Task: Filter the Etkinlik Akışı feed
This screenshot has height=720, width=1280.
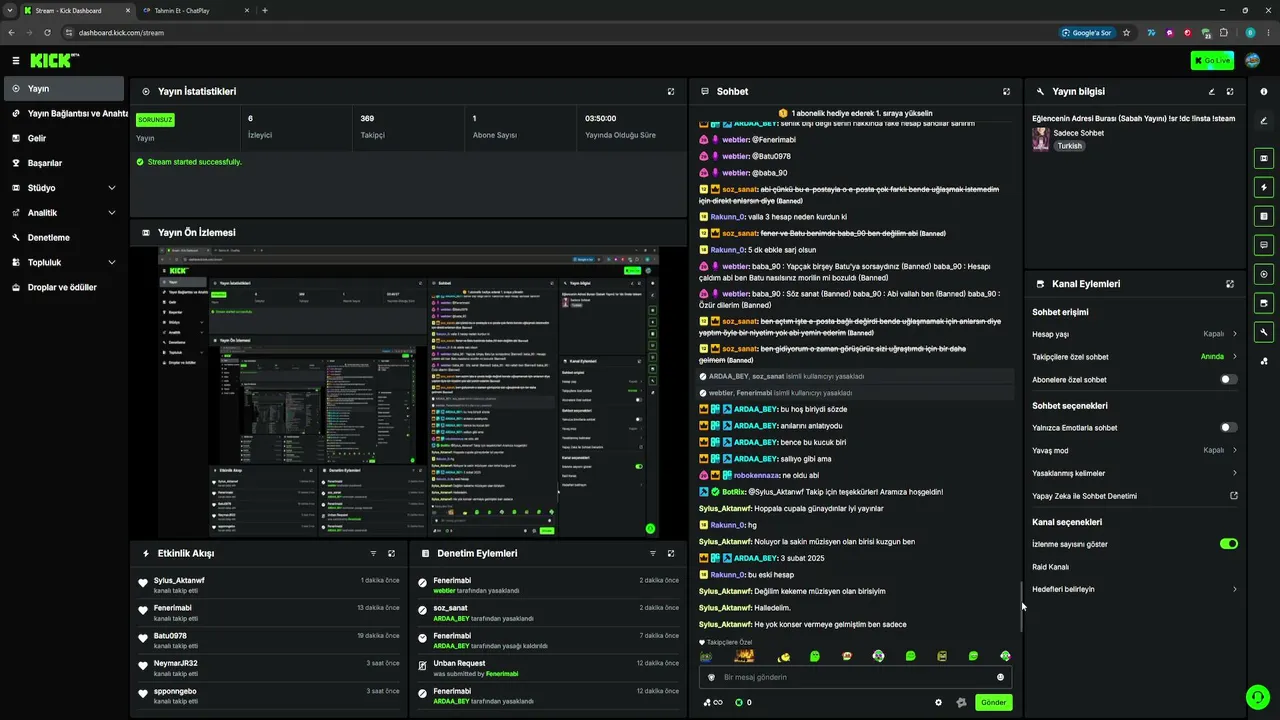Action: (373, 553)
